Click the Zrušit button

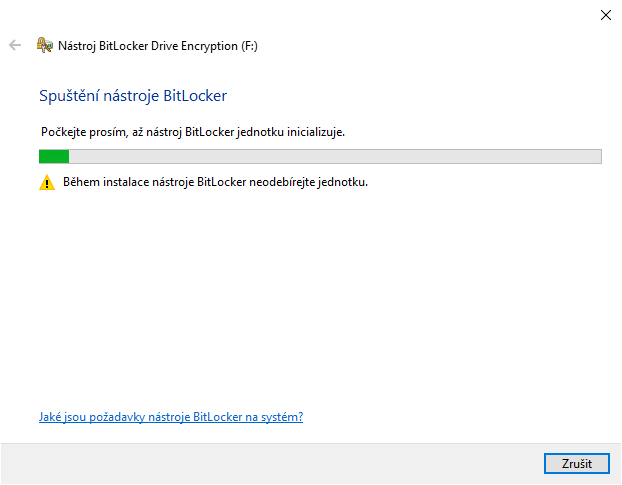click(x=576, y=464)
